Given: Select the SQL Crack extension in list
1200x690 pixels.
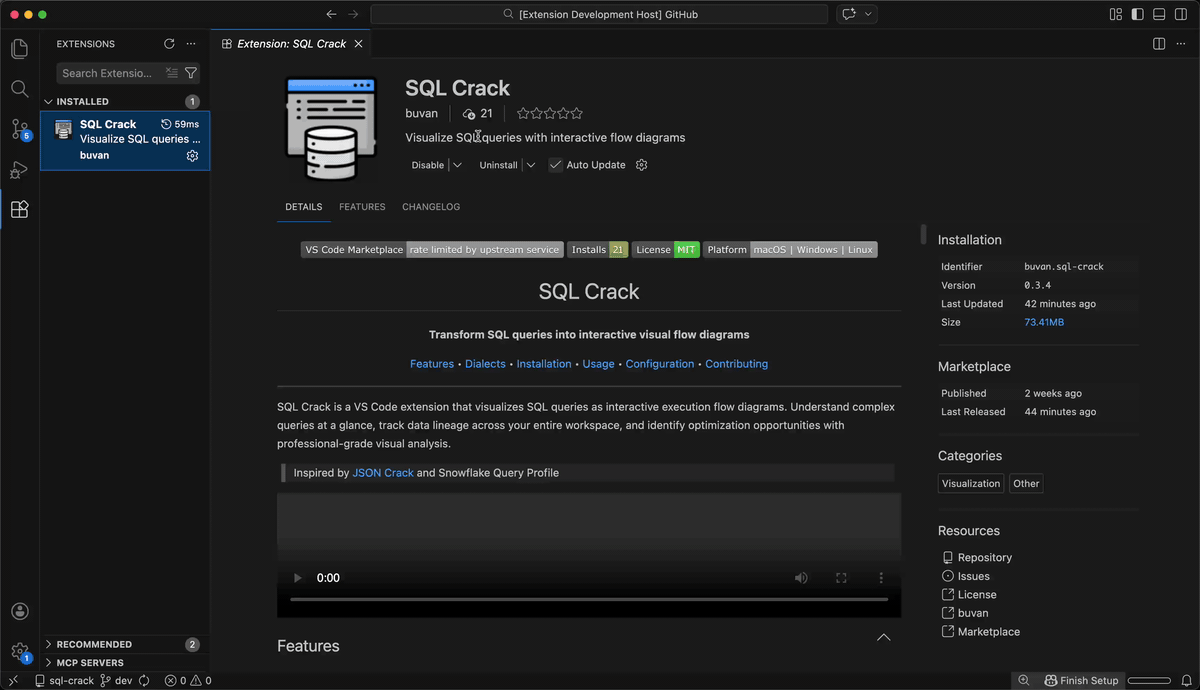Looking at the screenshot, I should pyautogui.click(x=125, y=141).
